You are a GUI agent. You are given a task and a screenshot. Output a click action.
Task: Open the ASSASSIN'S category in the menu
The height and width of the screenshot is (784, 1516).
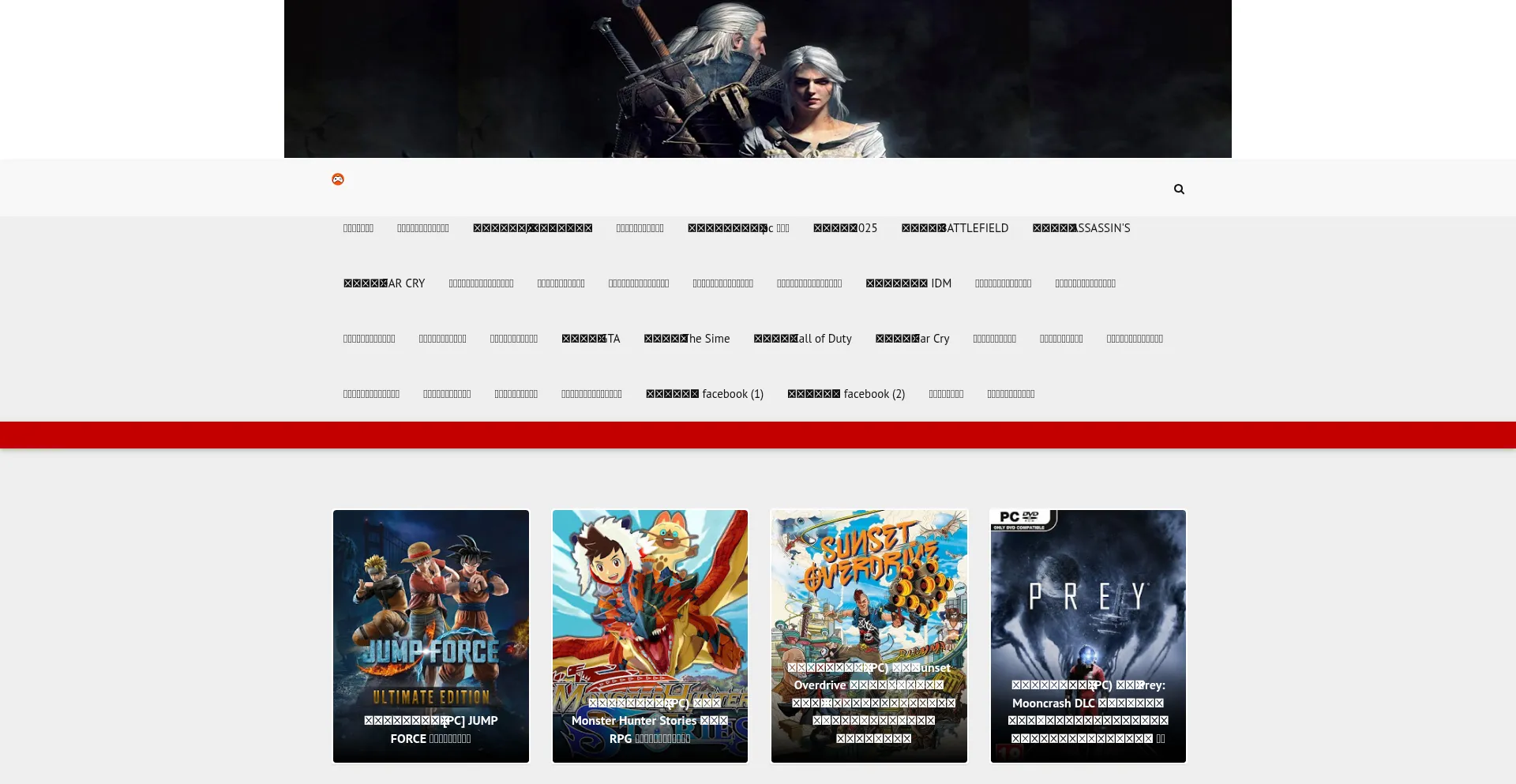pos(1081,228)
